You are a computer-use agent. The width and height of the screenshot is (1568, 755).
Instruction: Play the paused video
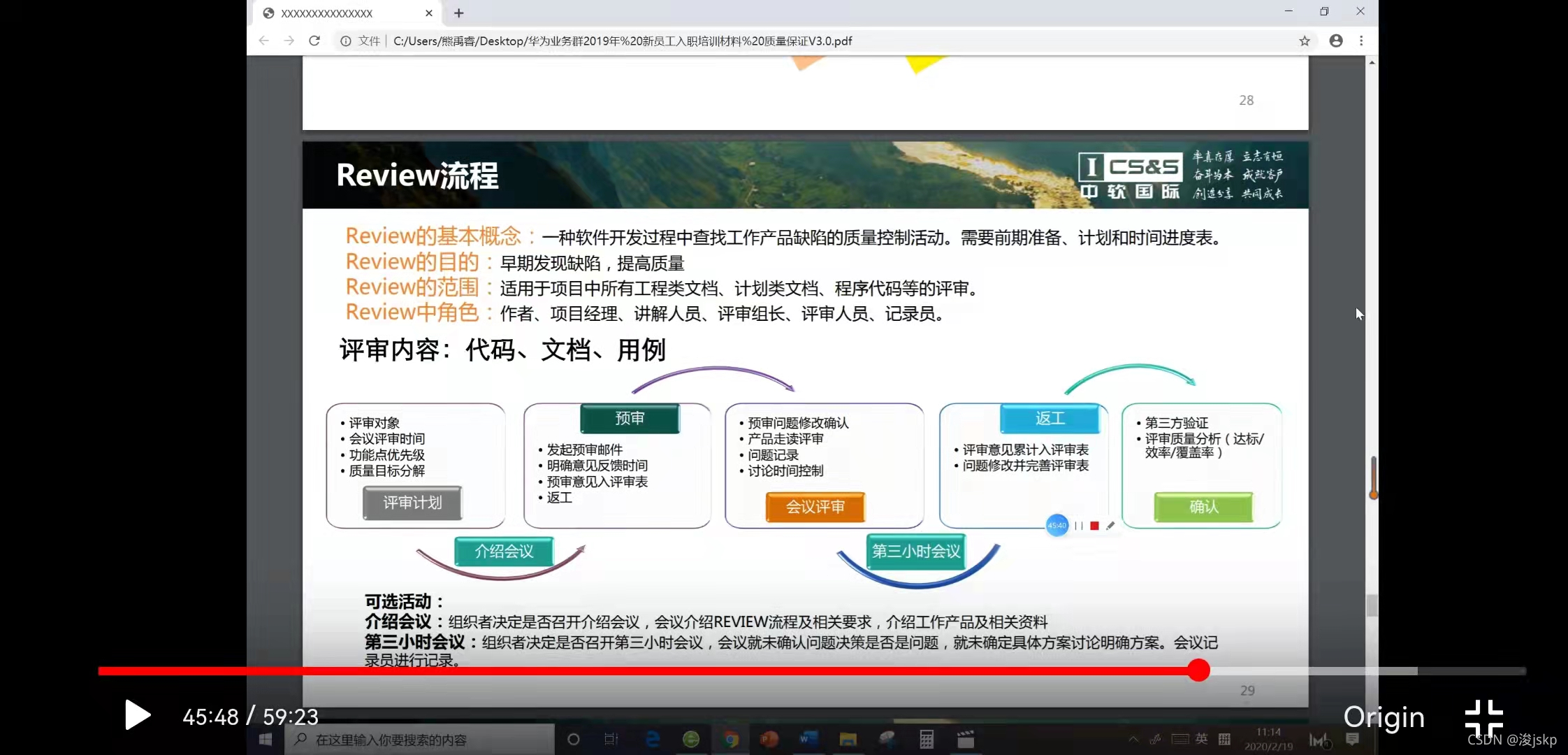(x=138, y=715)
